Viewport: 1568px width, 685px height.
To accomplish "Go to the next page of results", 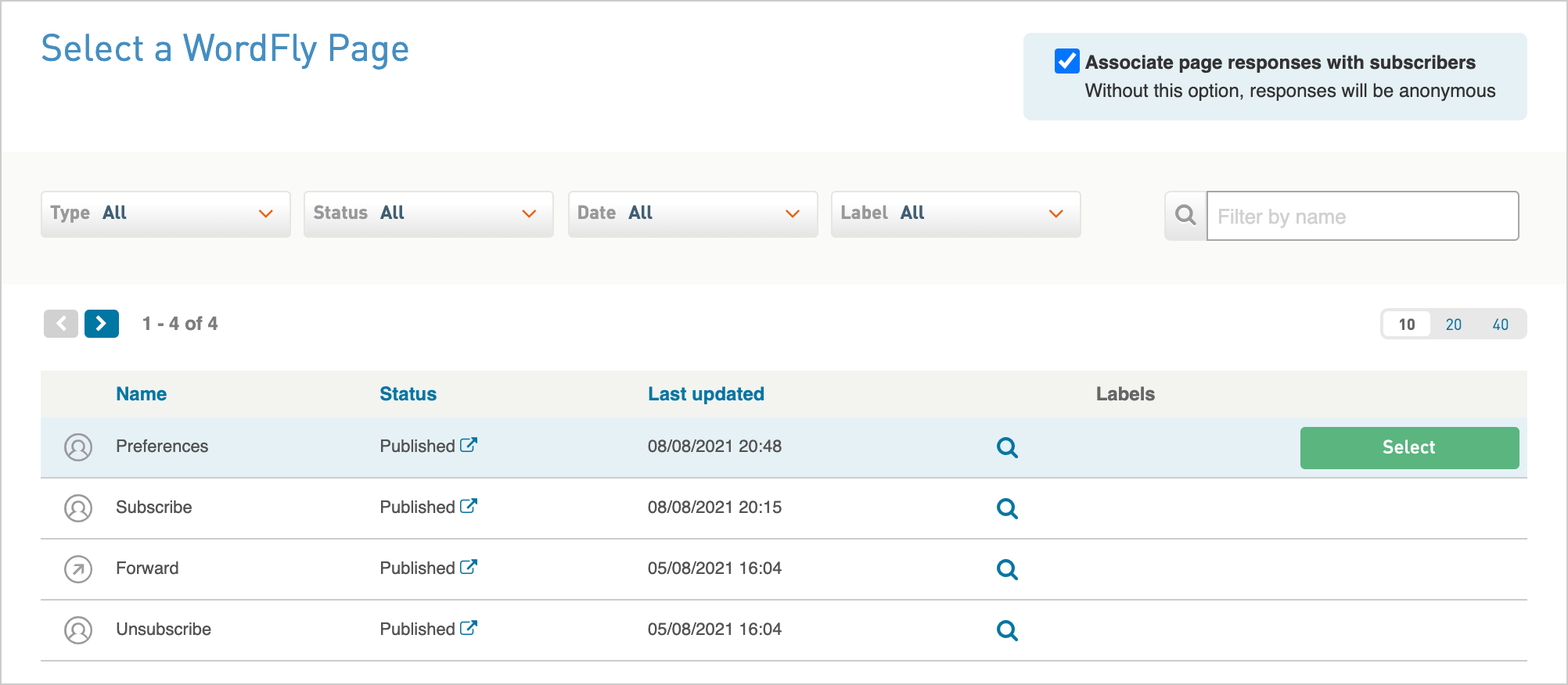I will (102, 324).
